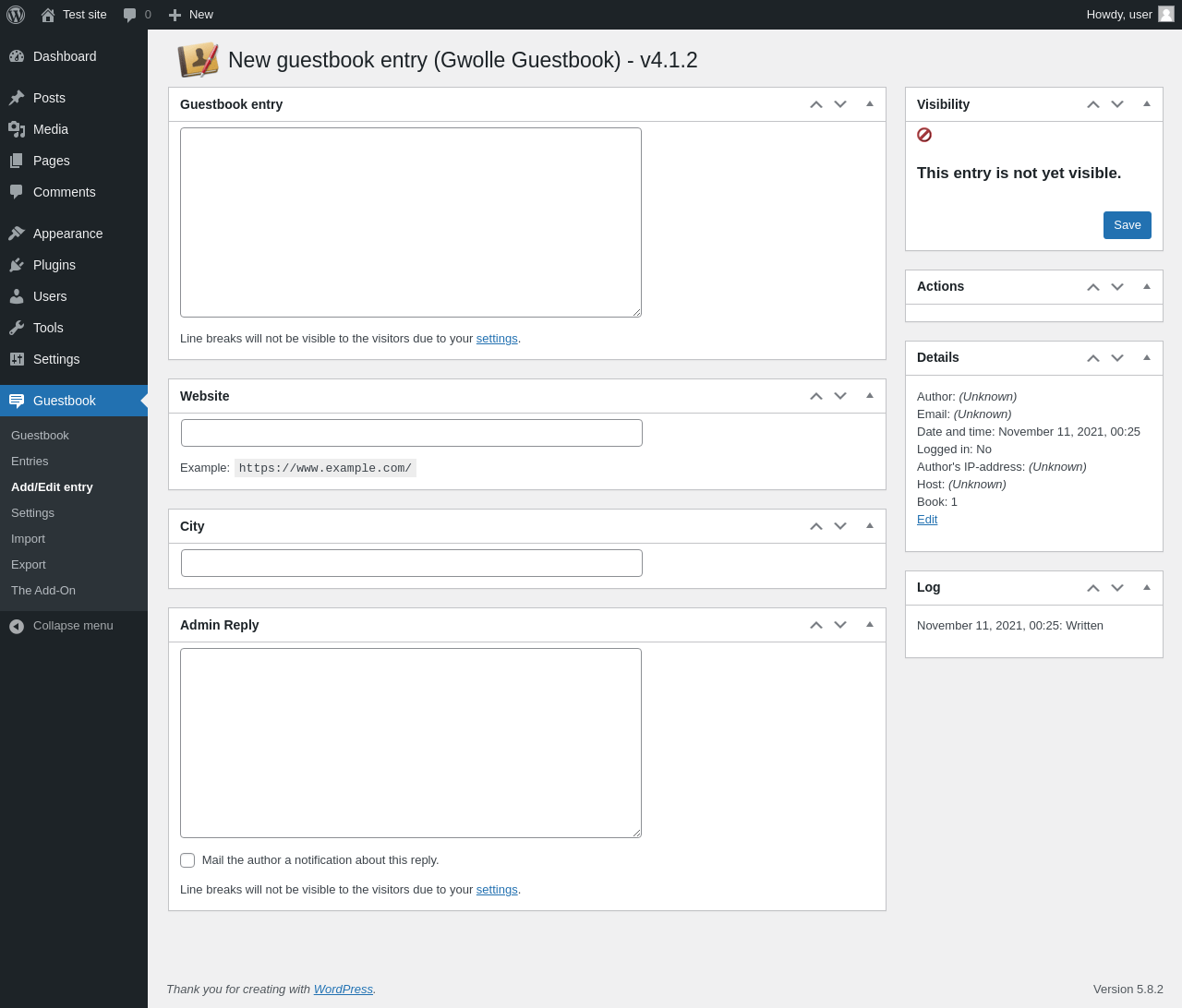Click Howdy, user account link
This screenshot has width=1182, height=1008.
[x=1119, y=15]
